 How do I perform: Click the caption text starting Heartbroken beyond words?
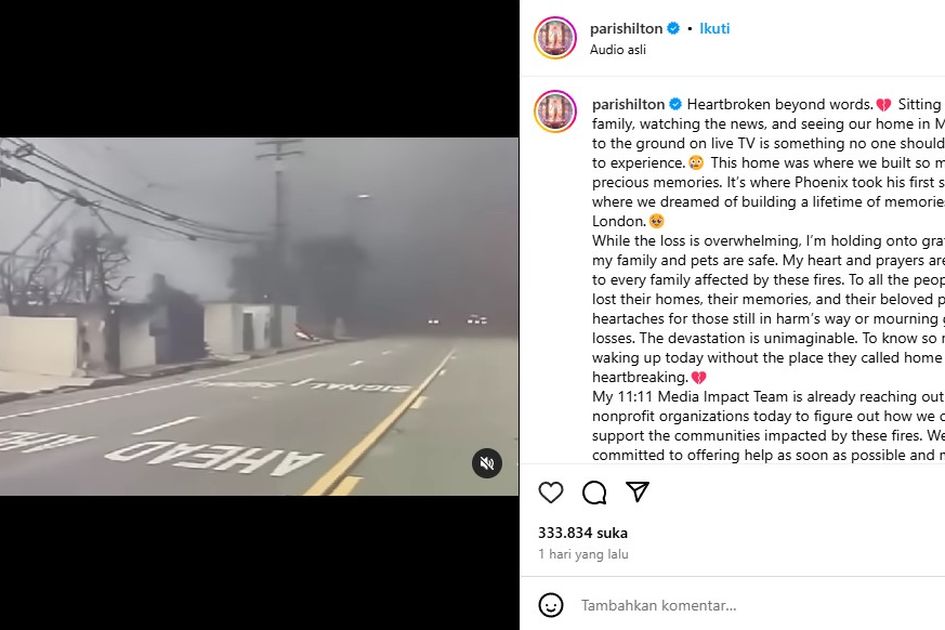tap(780, 104)
